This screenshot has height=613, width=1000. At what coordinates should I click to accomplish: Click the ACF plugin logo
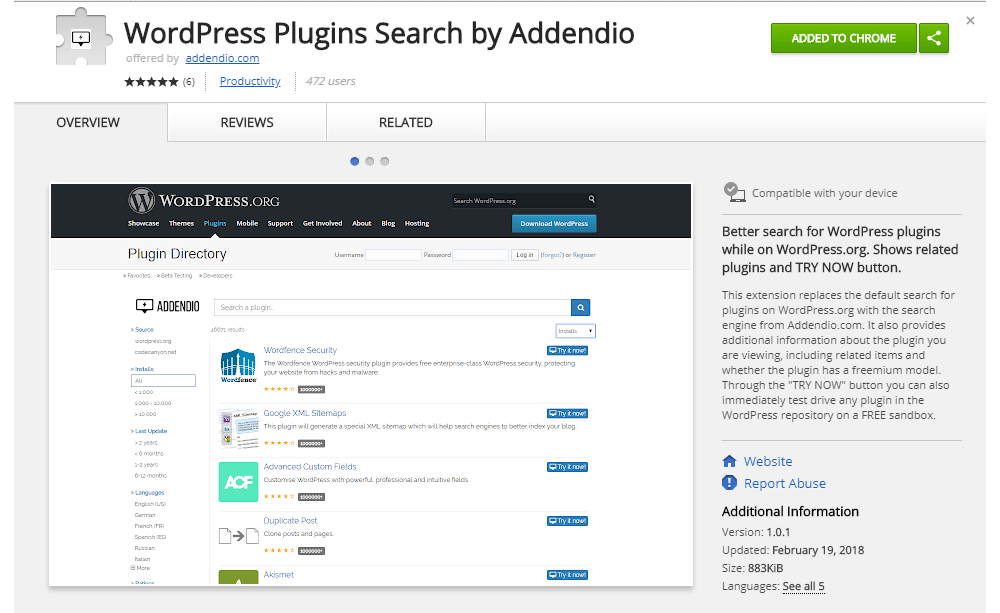click(x=238, y=482)
